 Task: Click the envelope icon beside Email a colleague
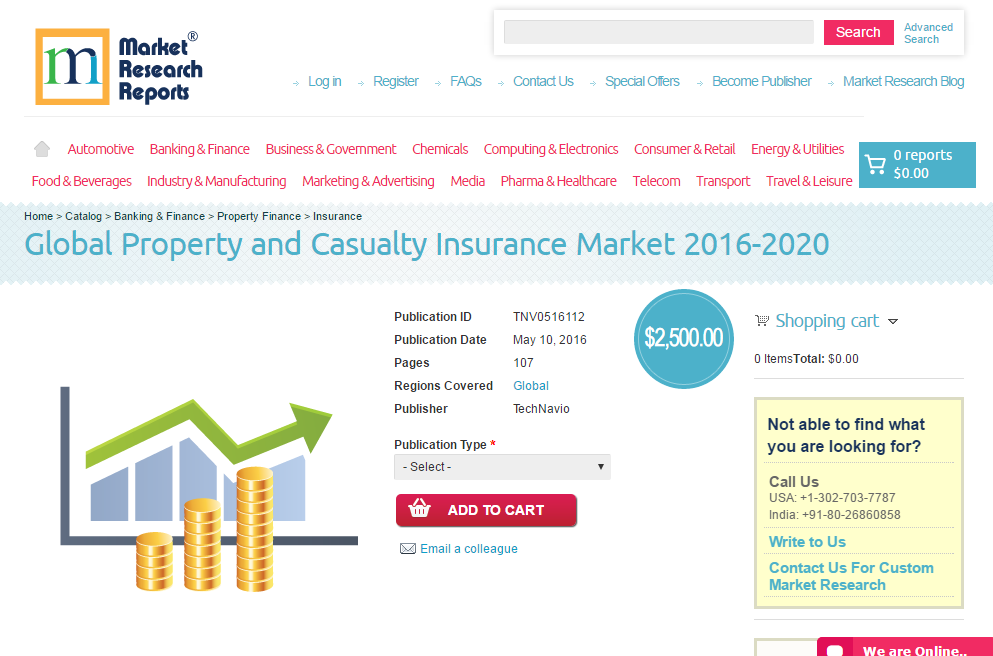point(408,548)
